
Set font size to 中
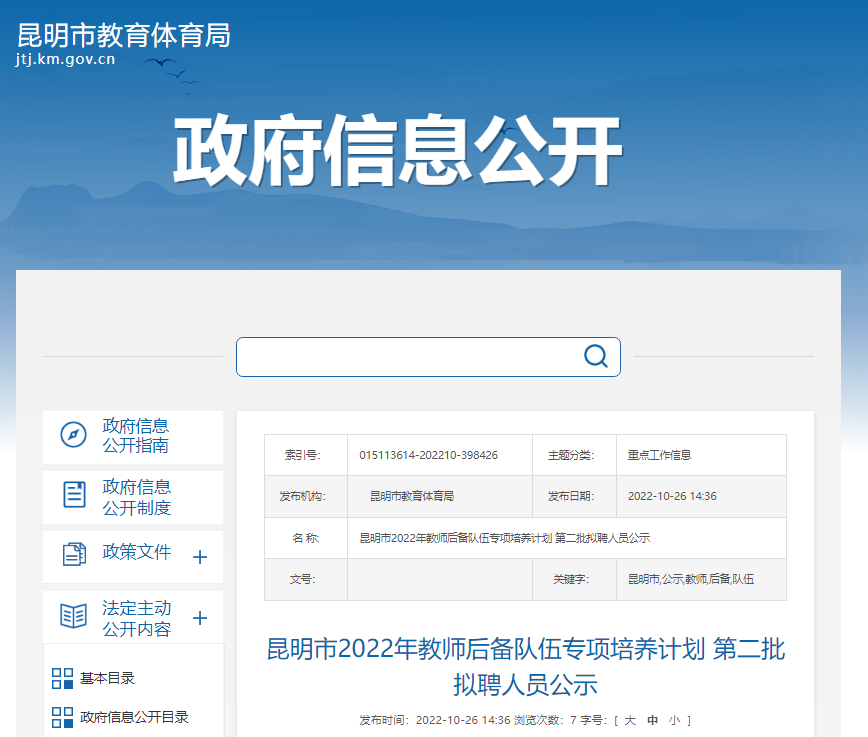(652, 720)
